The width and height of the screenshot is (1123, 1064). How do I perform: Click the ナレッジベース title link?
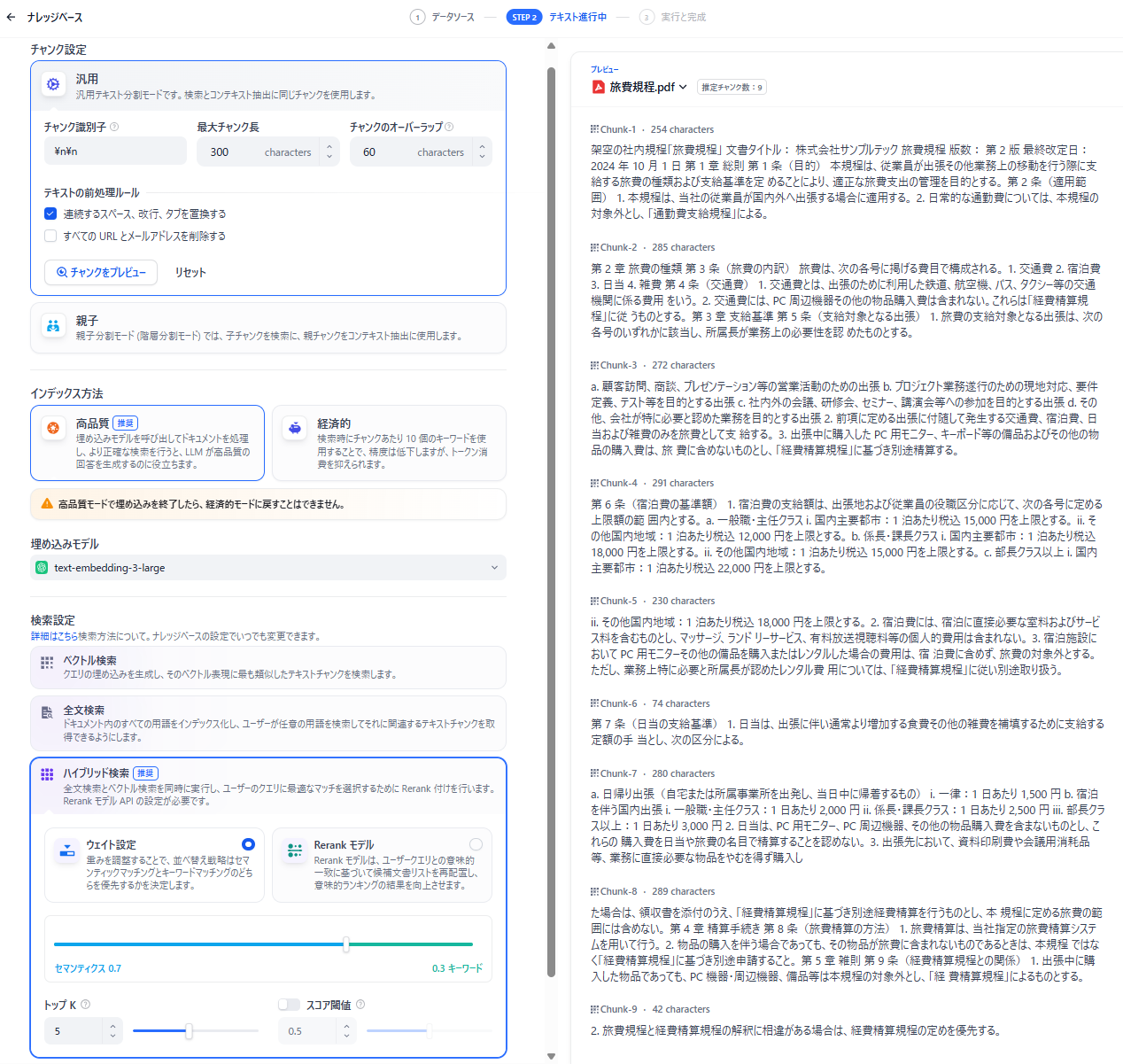point(55,17)
